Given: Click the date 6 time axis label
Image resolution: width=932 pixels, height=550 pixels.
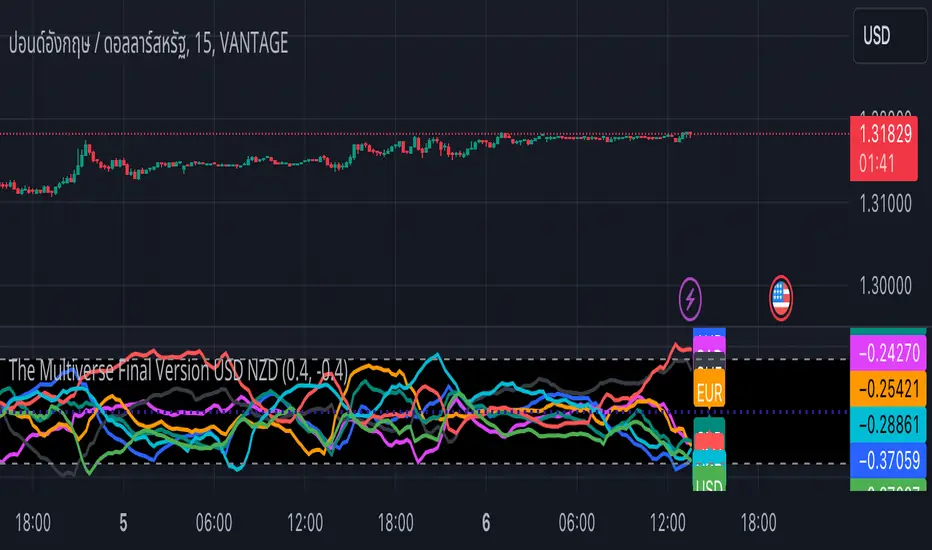Looking at the screenshot, I should click(x=486, y=523).
